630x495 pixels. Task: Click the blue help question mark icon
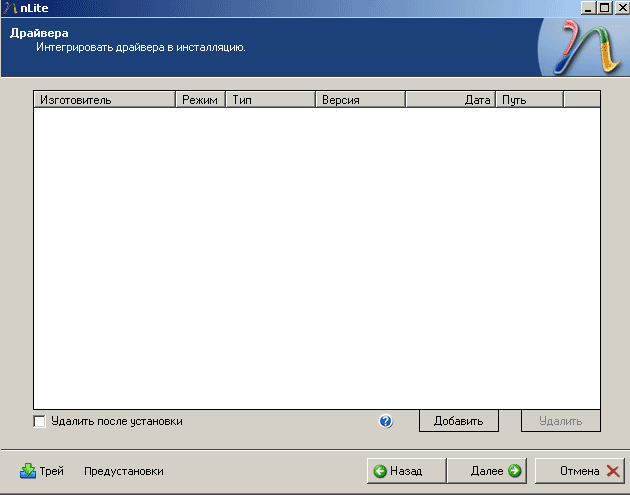click(x=386, y=421)
